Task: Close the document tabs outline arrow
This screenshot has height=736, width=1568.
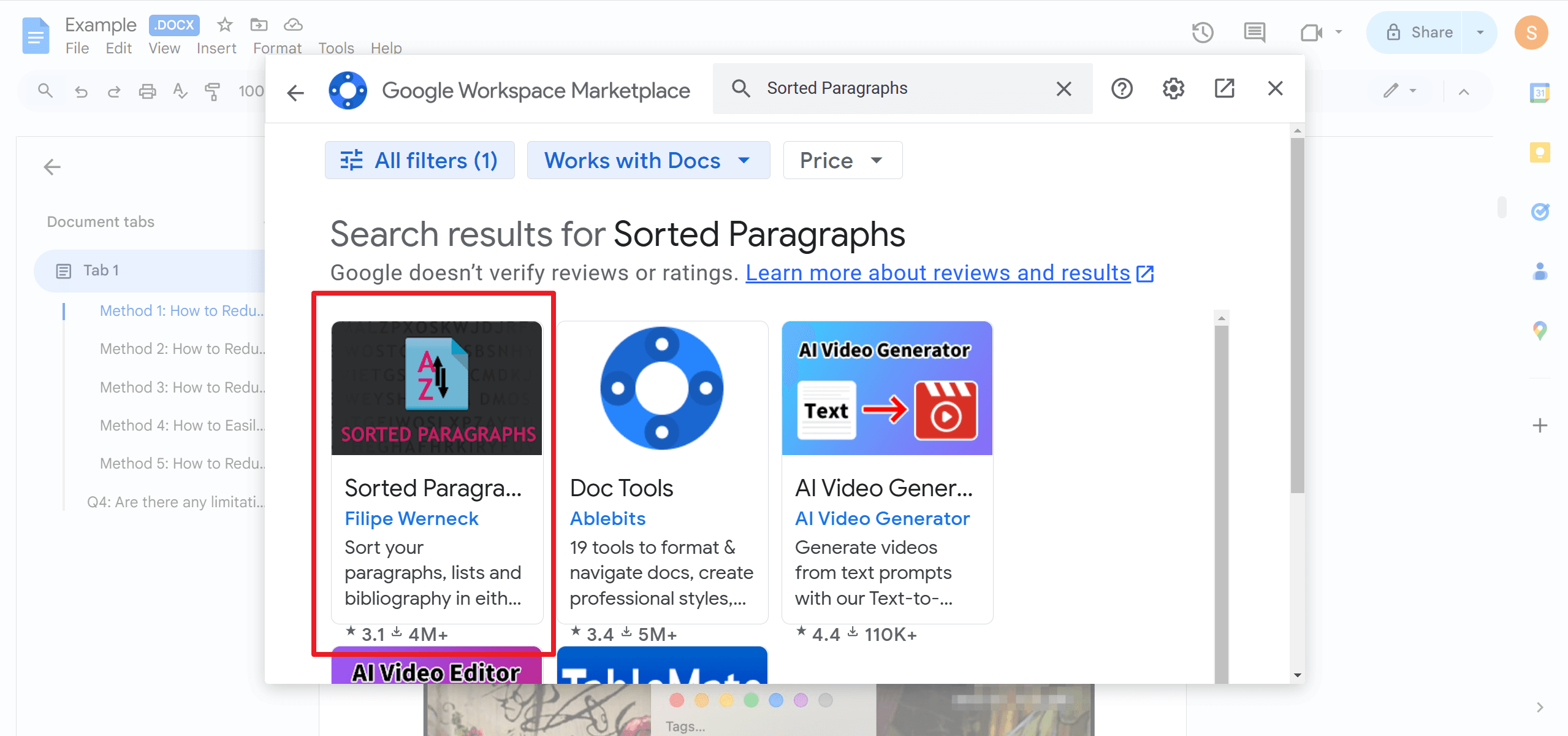Action: (x=52, y=167)
